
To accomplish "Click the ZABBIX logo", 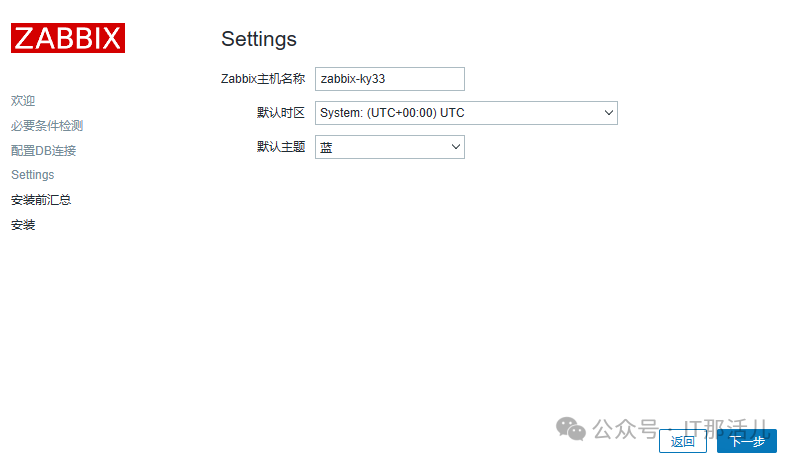I will (68, 38).
